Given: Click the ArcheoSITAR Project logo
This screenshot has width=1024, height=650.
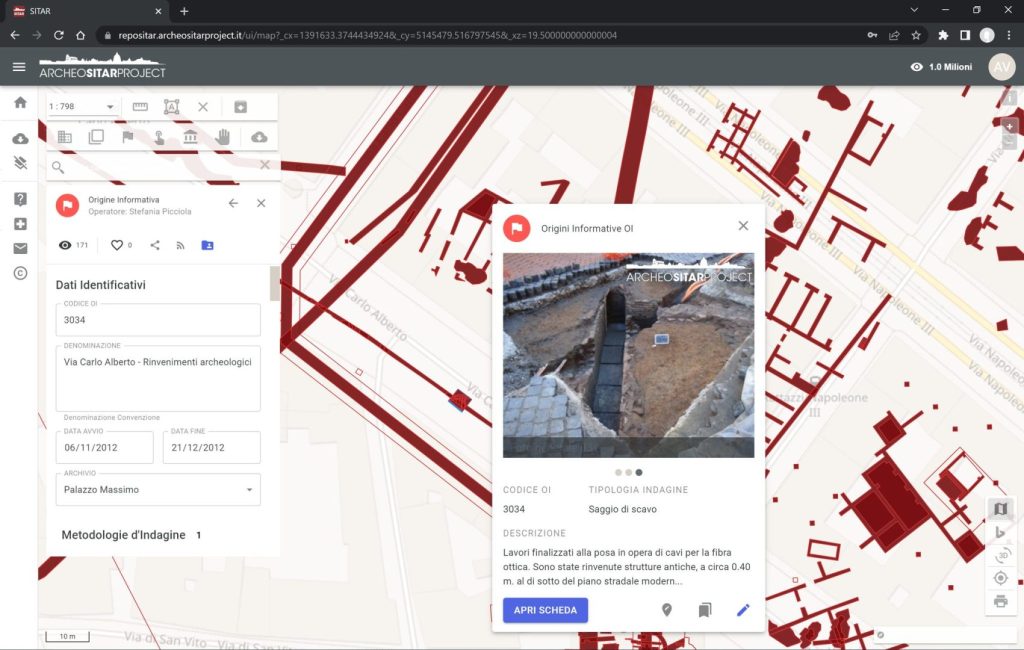Looking at the screenshot, I should 103,66.
